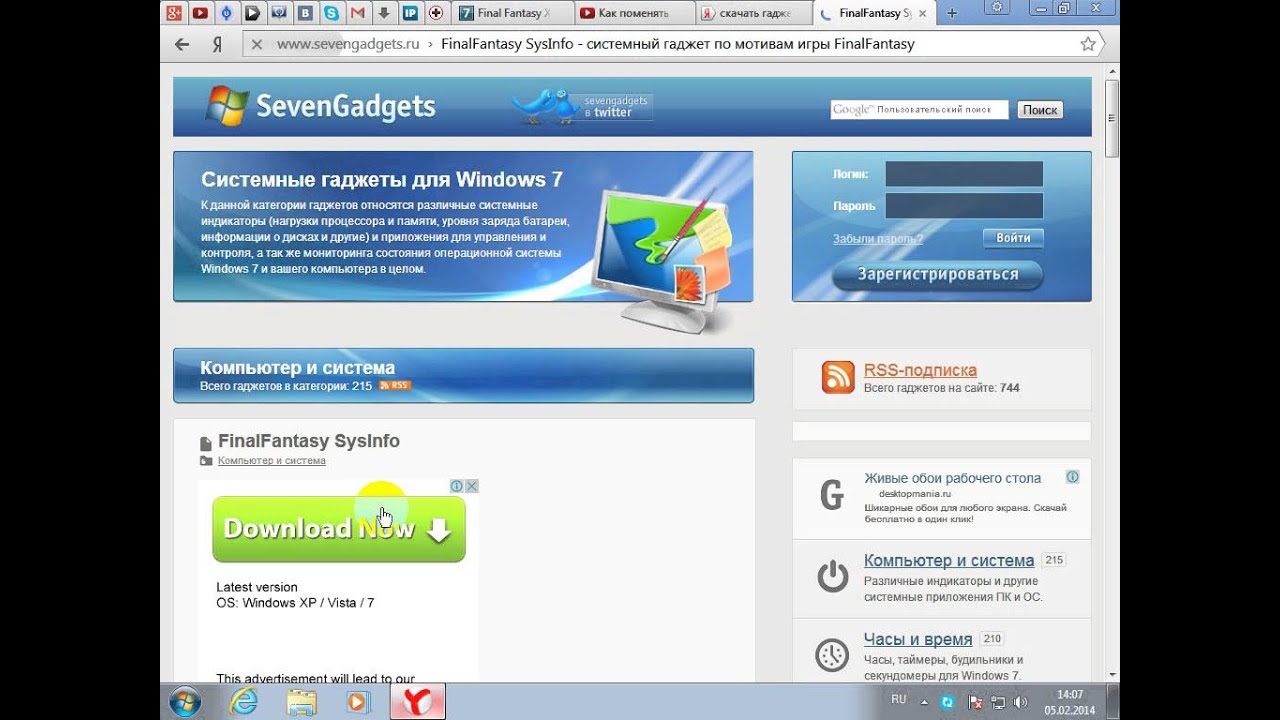Click the SevenGadgets logo
Screen dimensions: 1280x720
pos(320,106)
